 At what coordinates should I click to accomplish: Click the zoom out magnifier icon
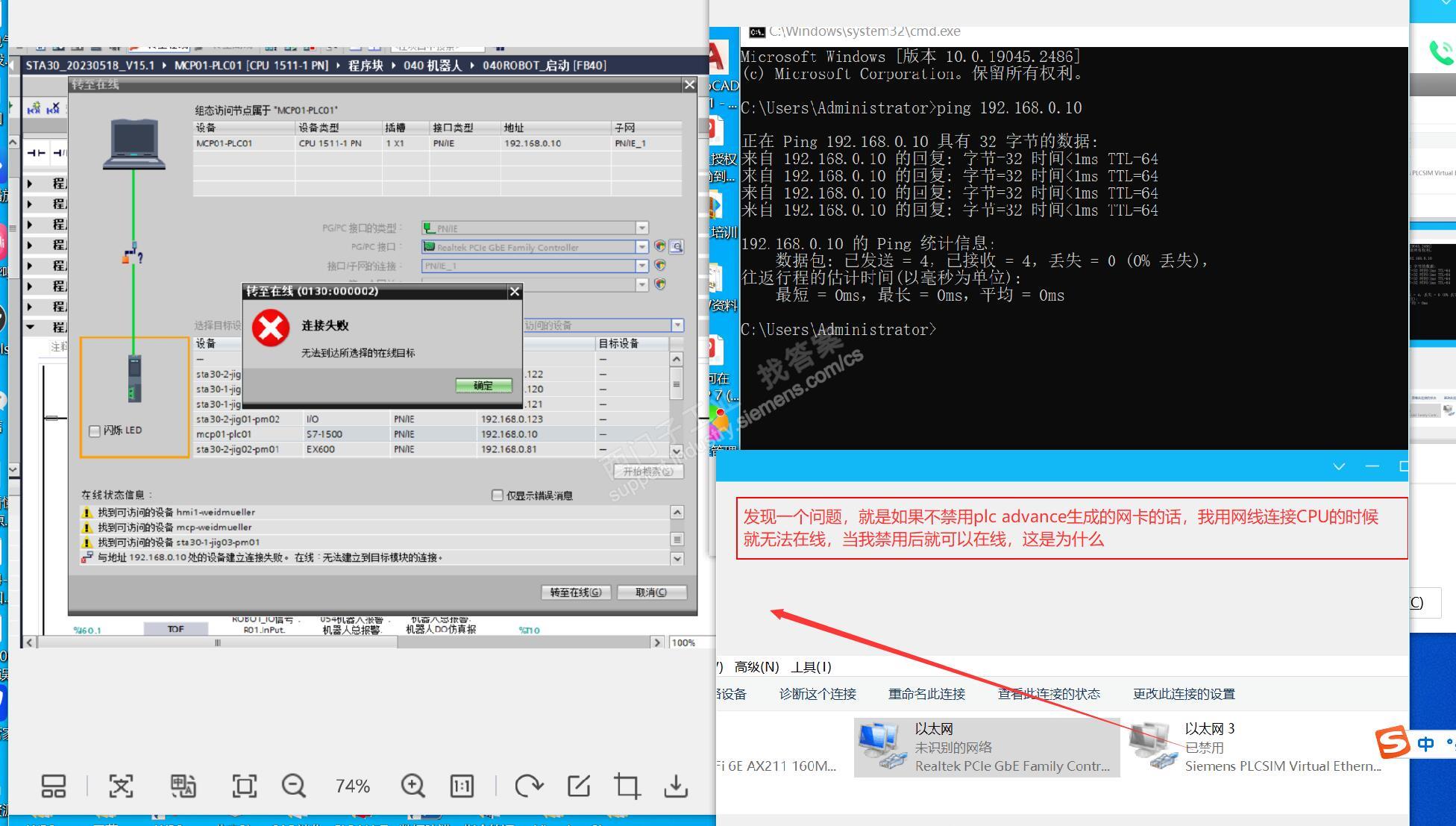point(293,786)
